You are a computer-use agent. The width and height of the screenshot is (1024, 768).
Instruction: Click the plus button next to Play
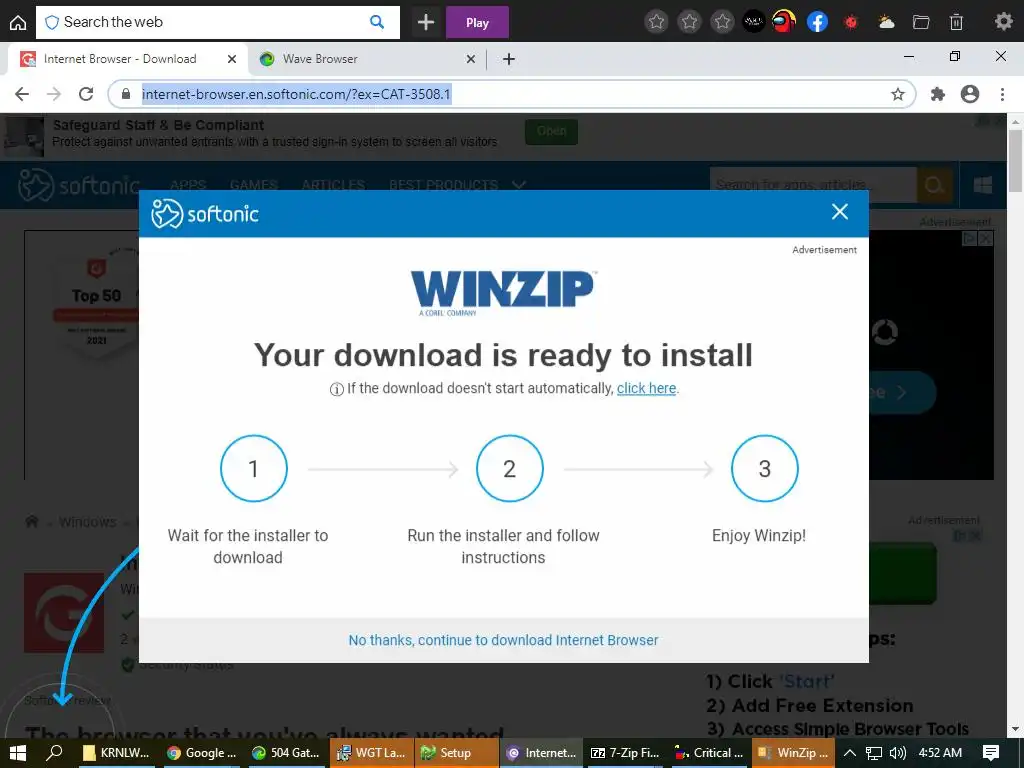(426, 22)
